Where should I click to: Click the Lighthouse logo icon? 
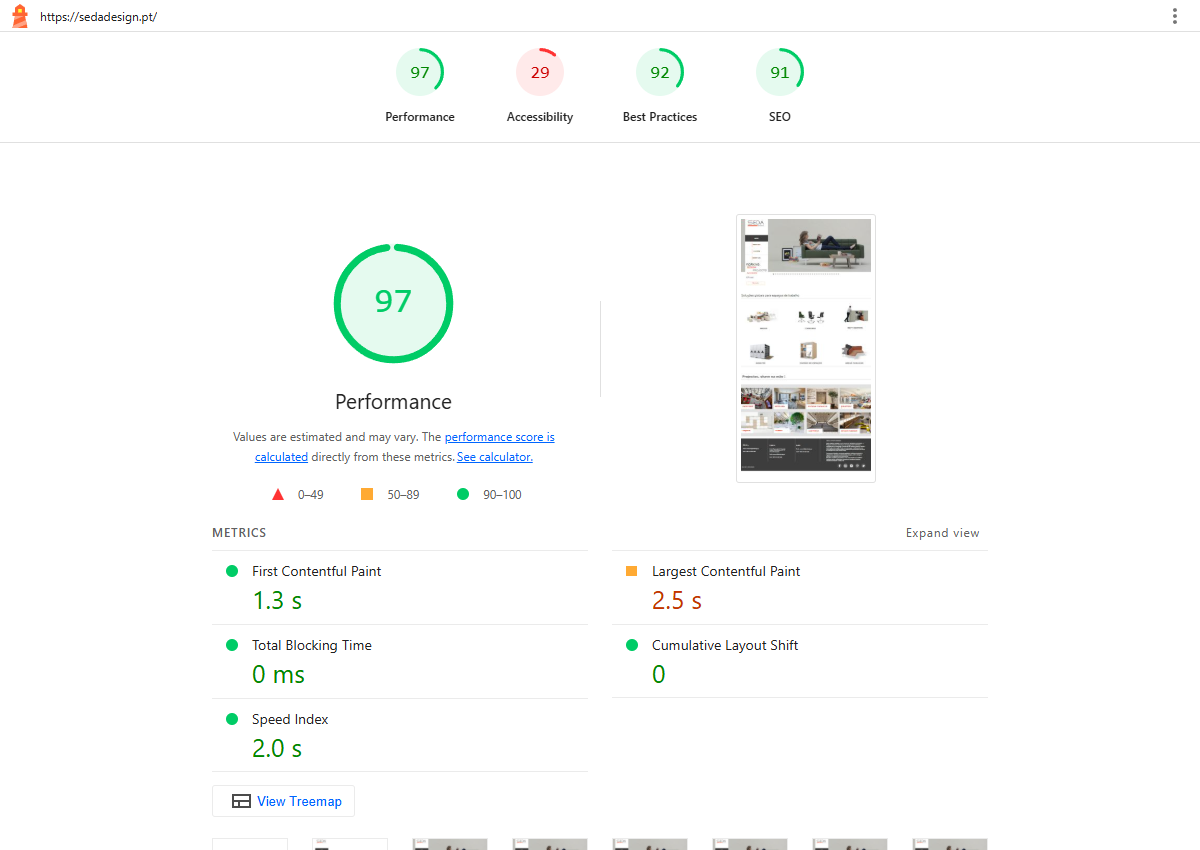click(x=19, y=16)
